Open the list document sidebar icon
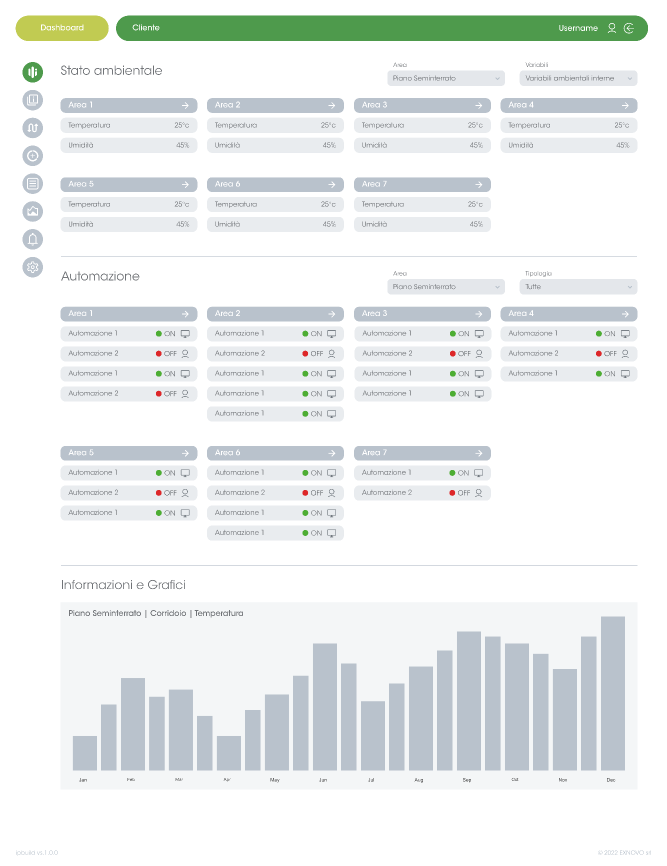The image size is (667, 866). pos(33,183)
